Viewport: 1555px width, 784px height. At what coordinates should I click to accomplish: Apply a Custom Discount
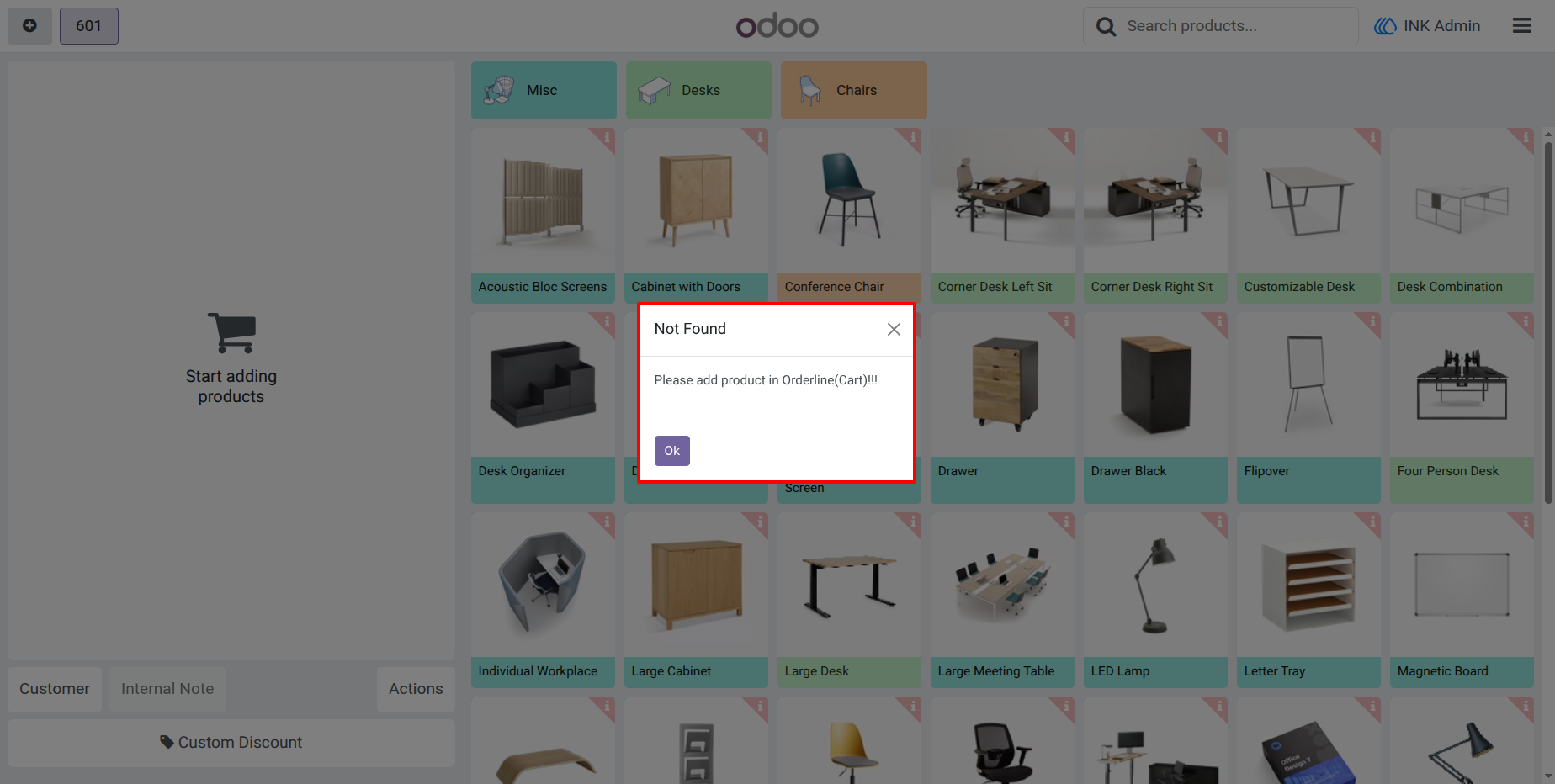[x=231, y=743]
